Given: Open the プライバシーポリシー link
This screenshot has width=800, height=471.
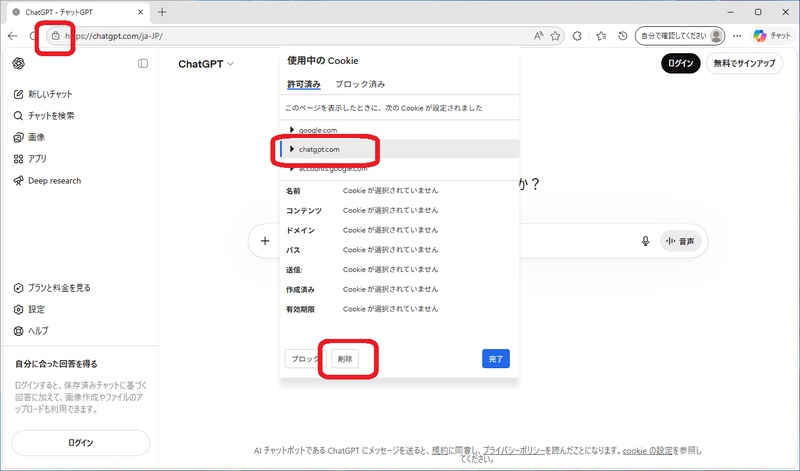Looking at the screenshot, I should pyautogui.click(x=514, y=451).
